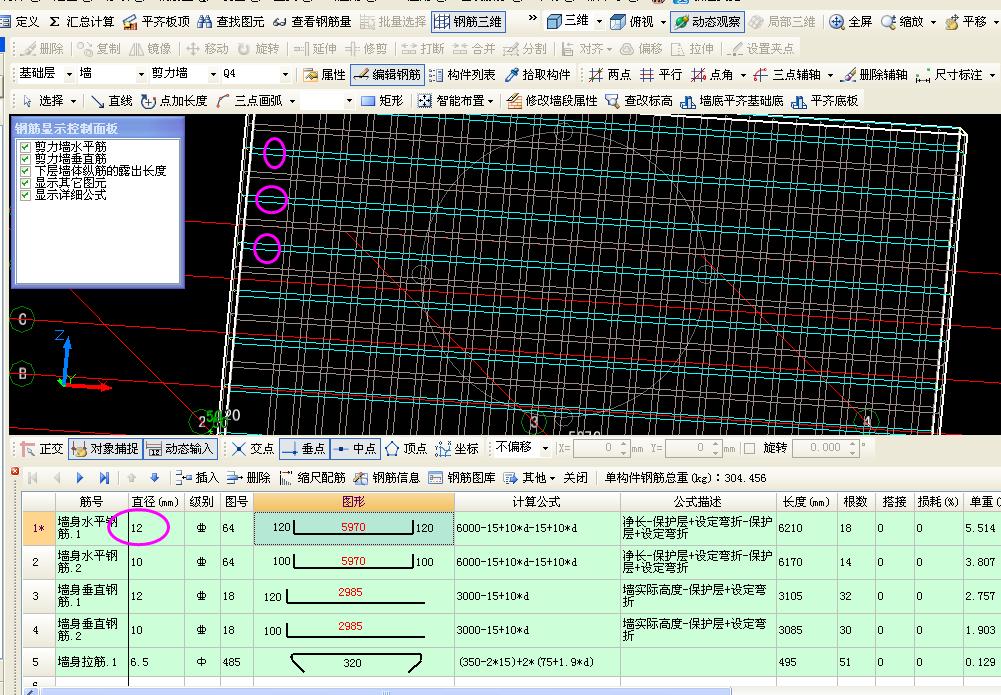Image resolution: width=1001 pixels, height=695 pixels.
Task: Open the Q4 component dropdown
Action: coord(285,75)
